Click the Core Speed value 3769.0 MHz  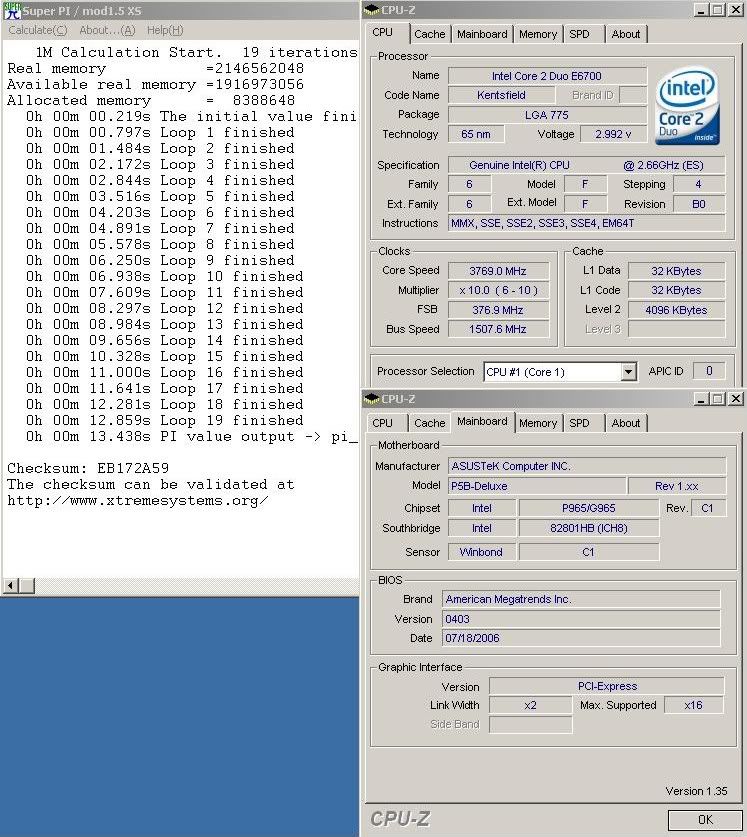click(x=498, y=271)
